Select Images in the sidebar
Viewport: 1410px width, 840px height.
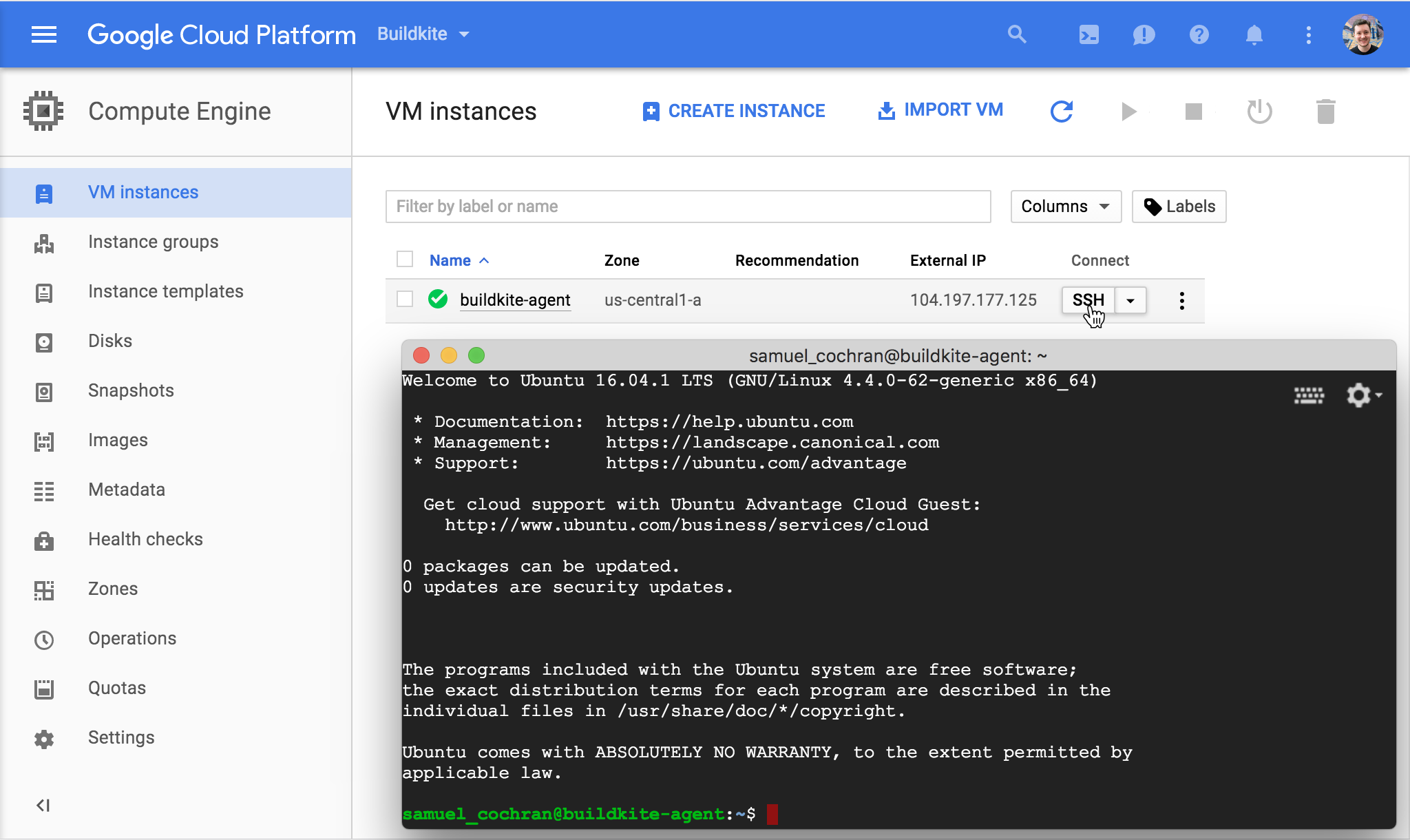[x=176, y=441]
